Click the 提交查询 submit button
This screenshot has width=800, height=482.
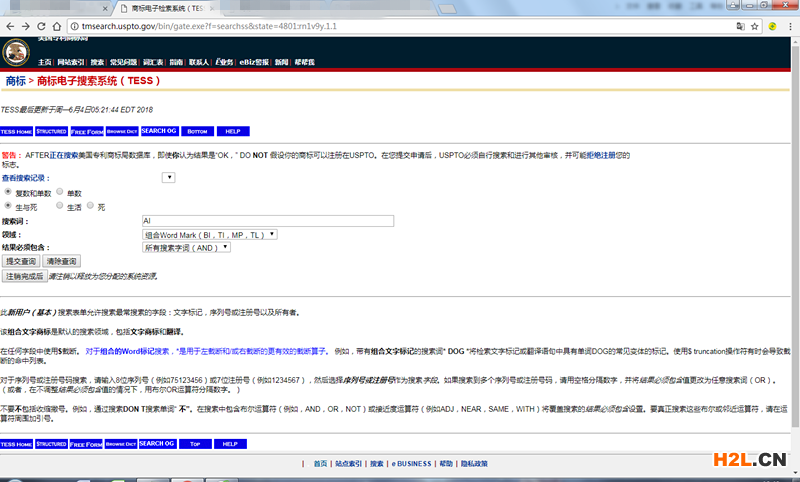click(21, 261)
